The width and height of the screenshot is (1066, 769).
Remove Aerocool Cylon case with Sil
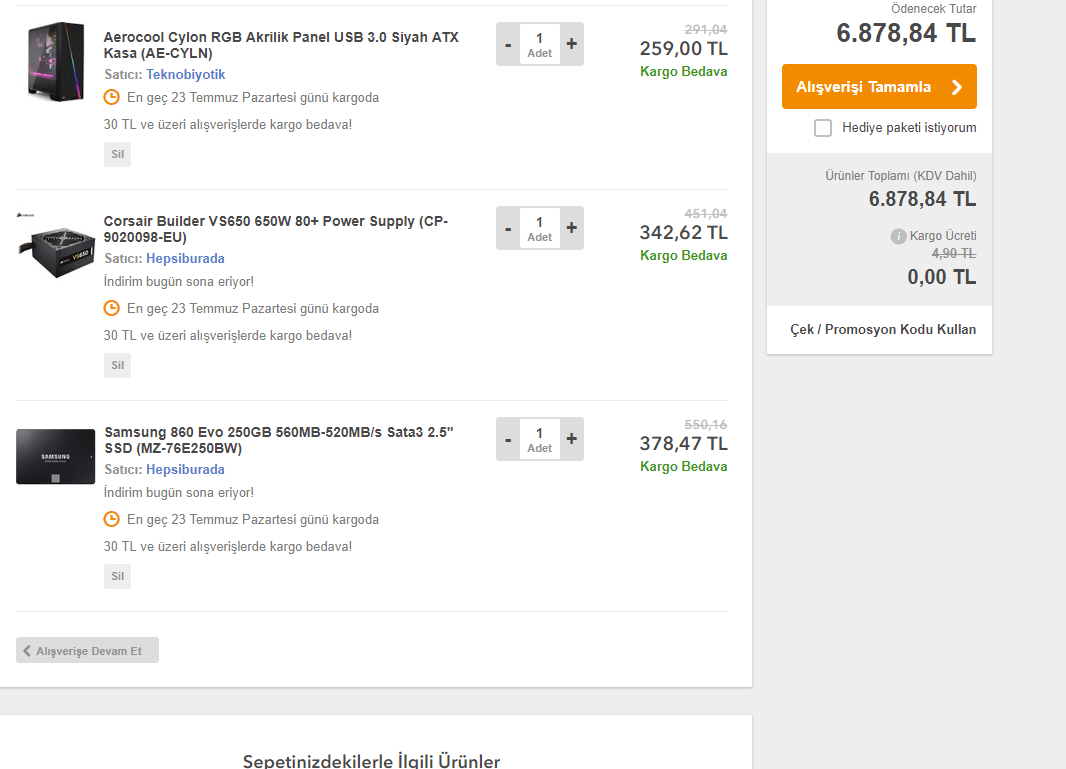117,154
